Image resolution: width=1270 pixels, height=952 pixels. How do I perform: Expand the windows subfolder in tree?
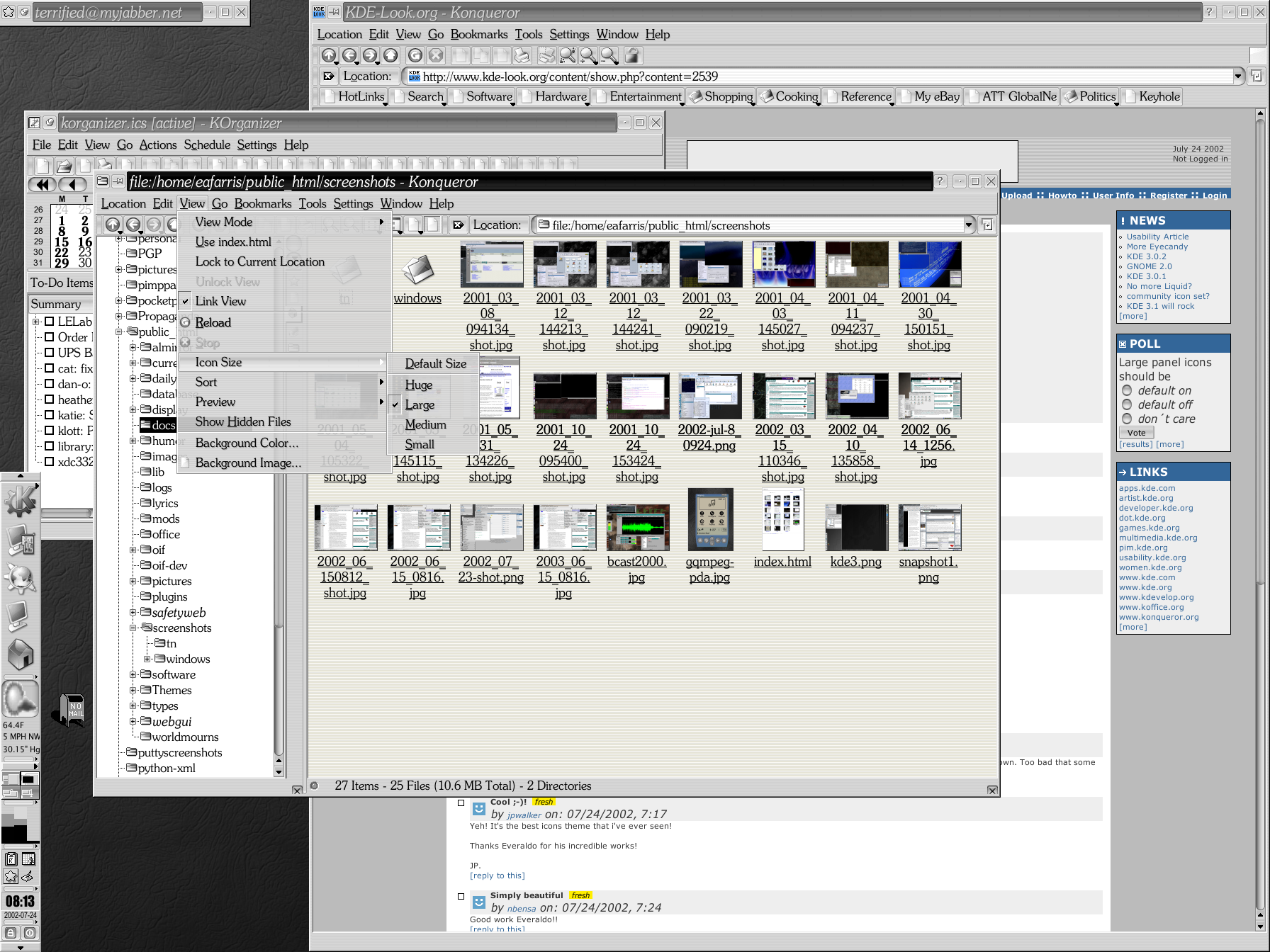(147, 659)
